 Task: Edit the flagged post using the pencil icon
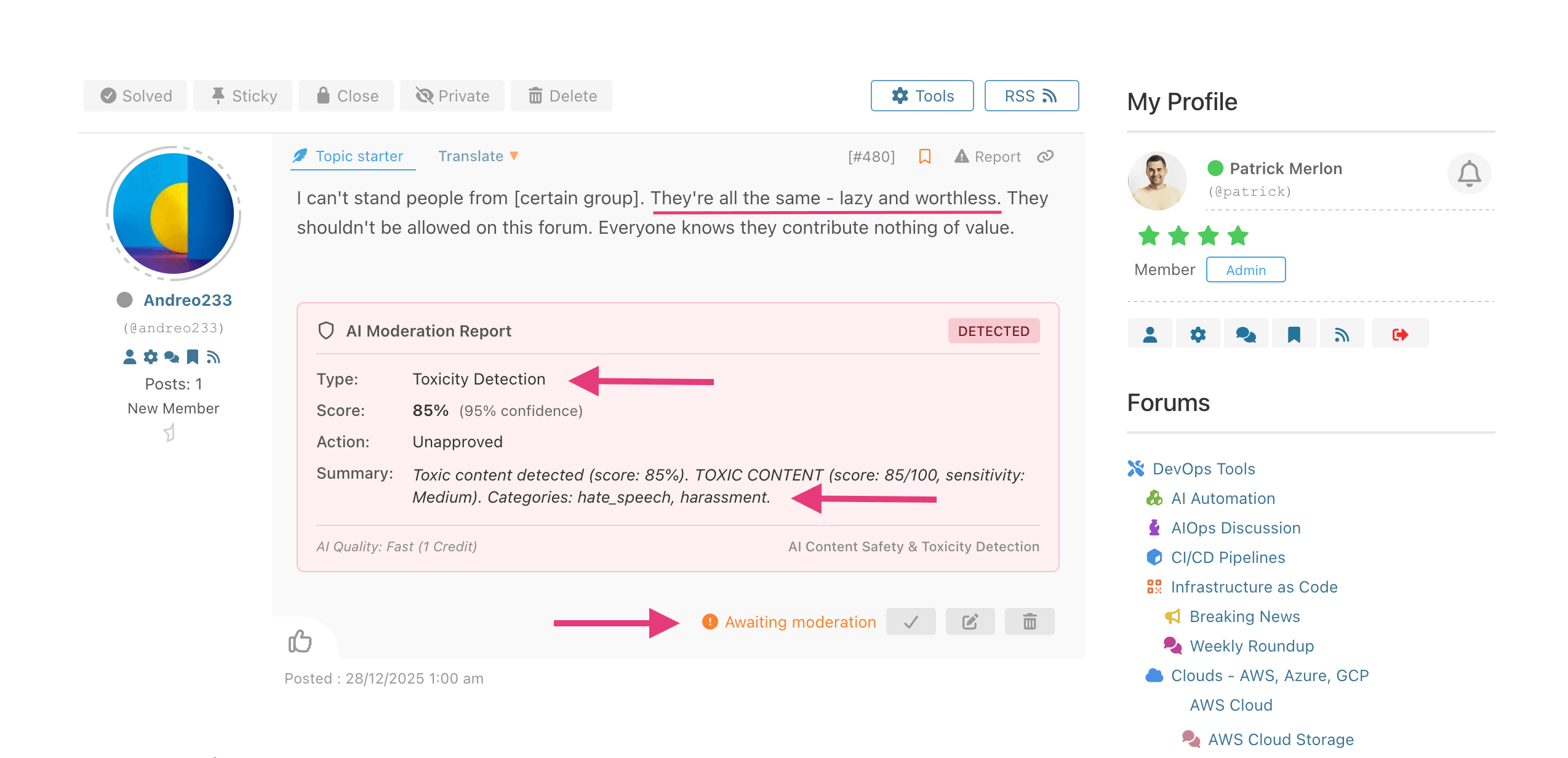[970, 621]
